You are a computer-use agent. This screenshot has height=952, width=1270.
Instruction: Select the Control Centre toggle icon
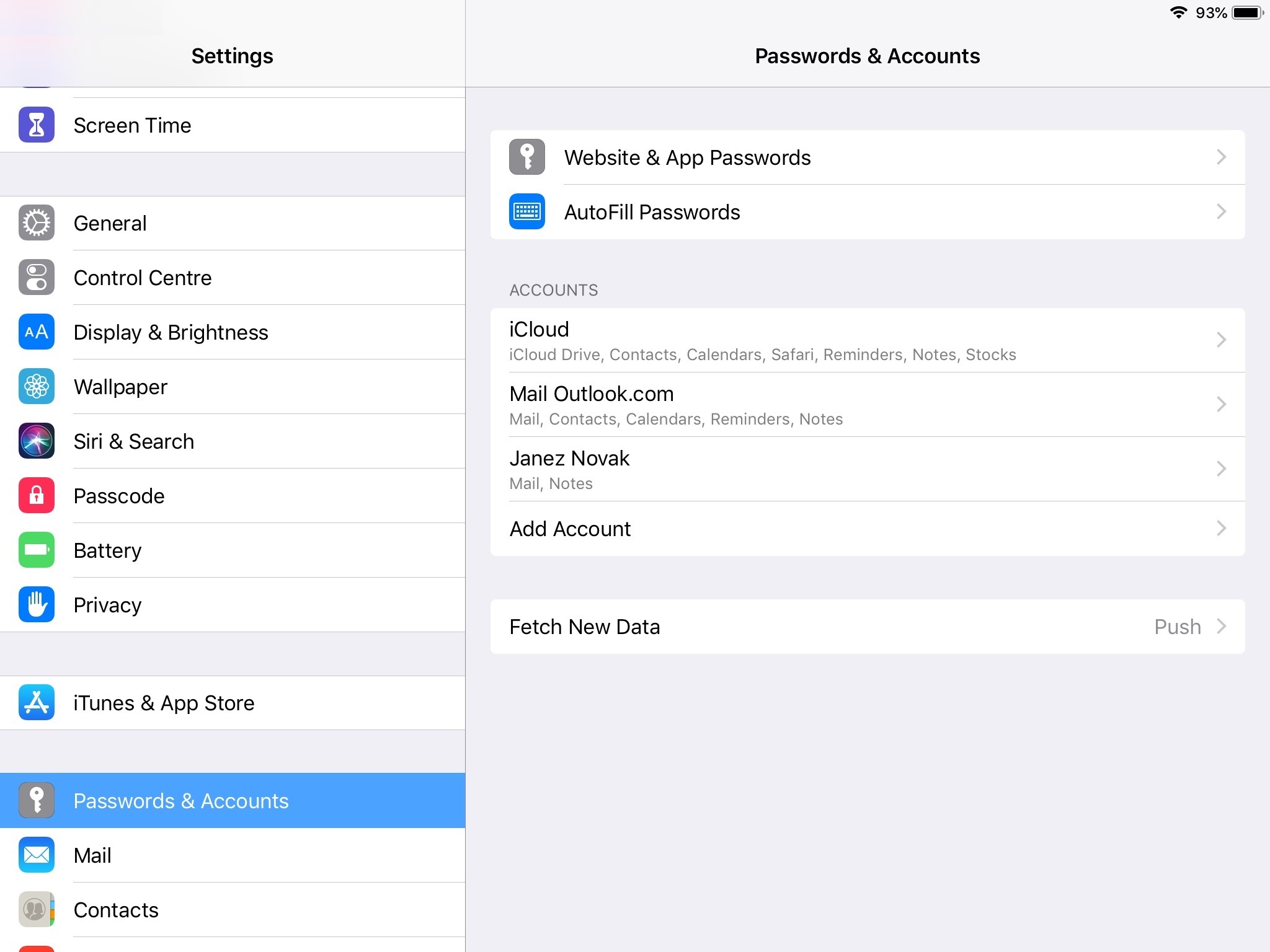[x=37, y=278]
